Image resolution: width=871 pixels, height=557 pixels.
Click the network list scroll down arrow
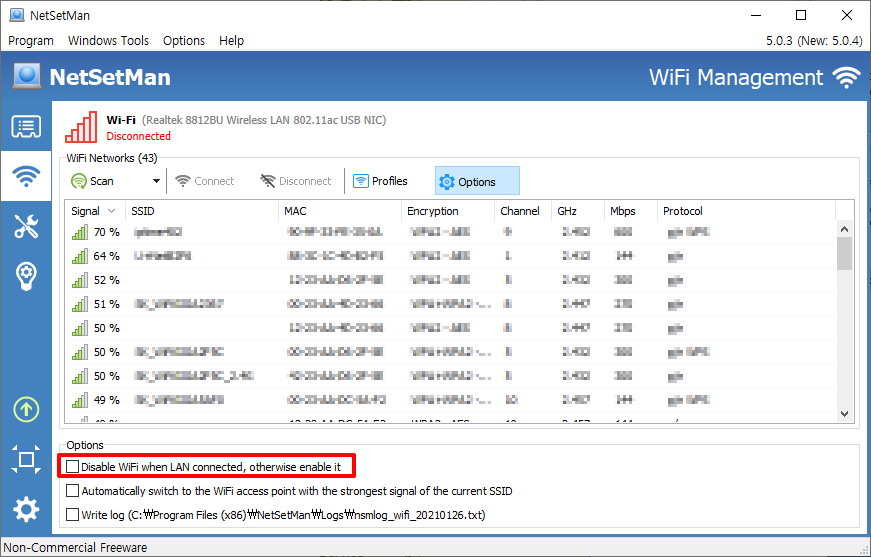point(844,414)
